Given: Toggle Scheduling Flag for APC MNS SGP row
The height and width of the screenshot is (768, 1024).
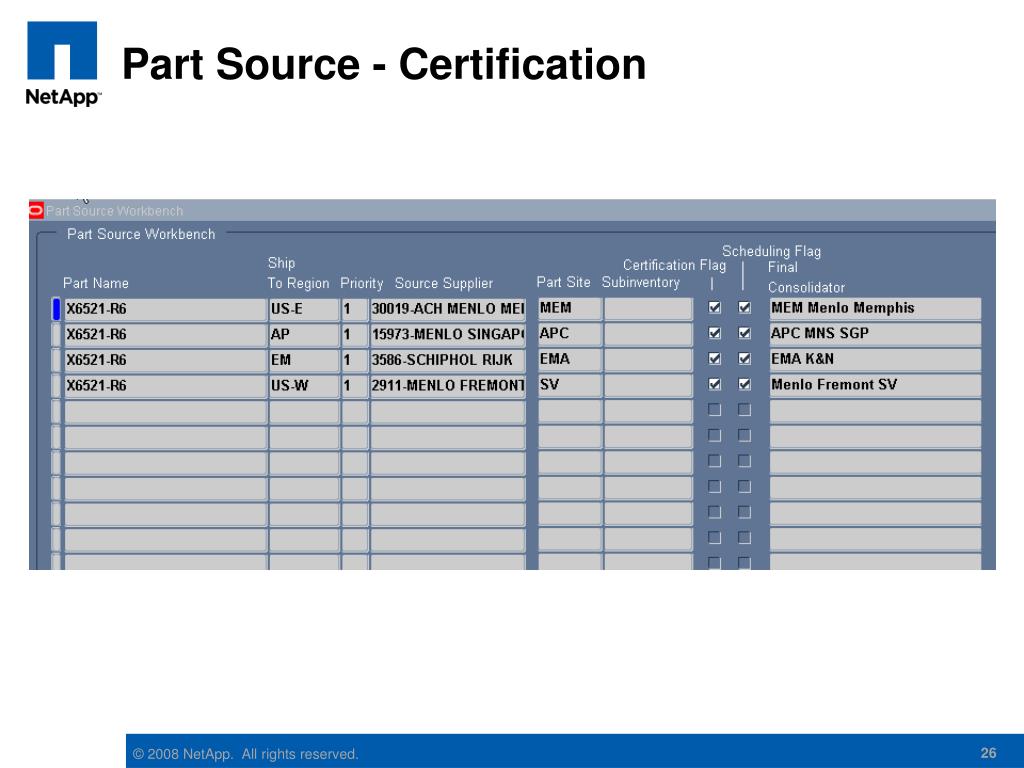Looking at the screenshot, I should coord(744,333).
